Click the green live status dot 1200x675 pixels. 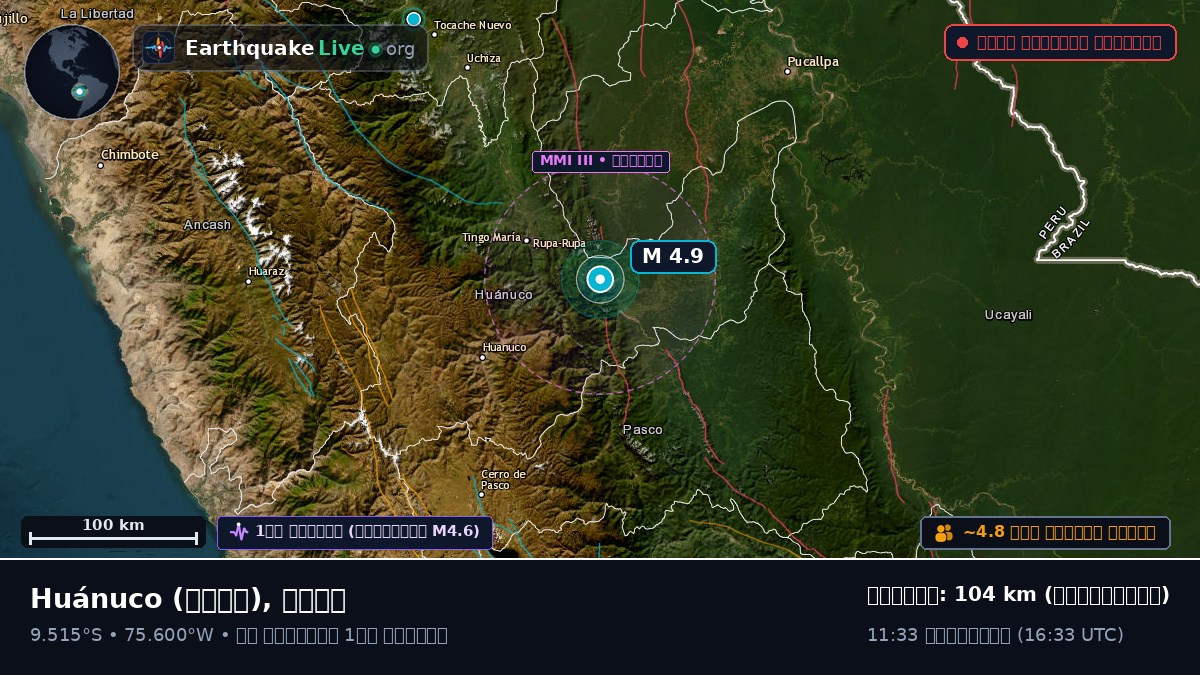[375, 49]
